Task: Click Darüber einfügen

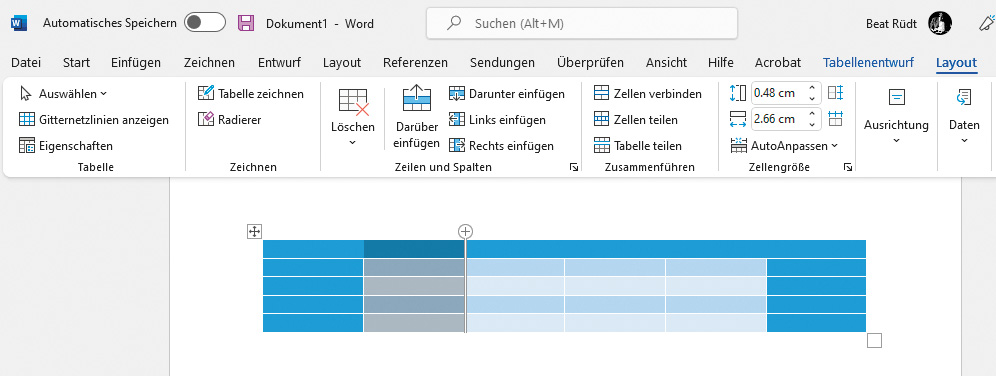Action: 417,118
